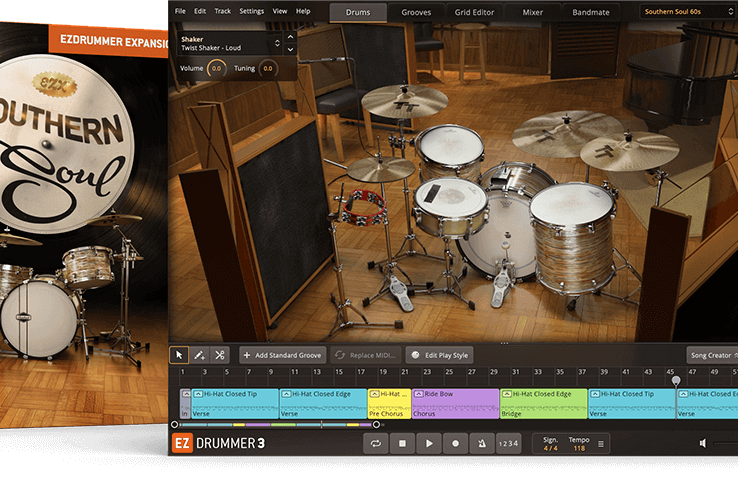
Task: Open the Mixer tab
Action: (x=533, y=12)
